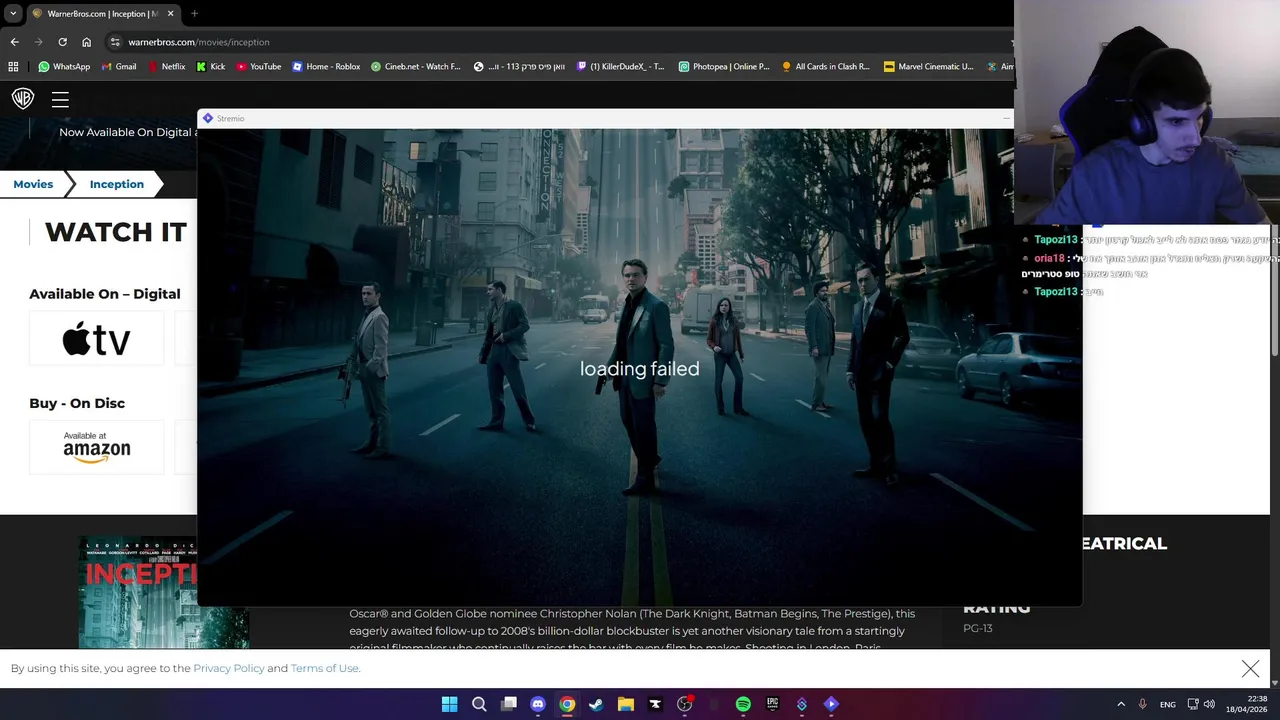Open the Chrome apps grid in bookmarks bar
1280x720 pixels.
pyautogui.click(x=13, y=67)
